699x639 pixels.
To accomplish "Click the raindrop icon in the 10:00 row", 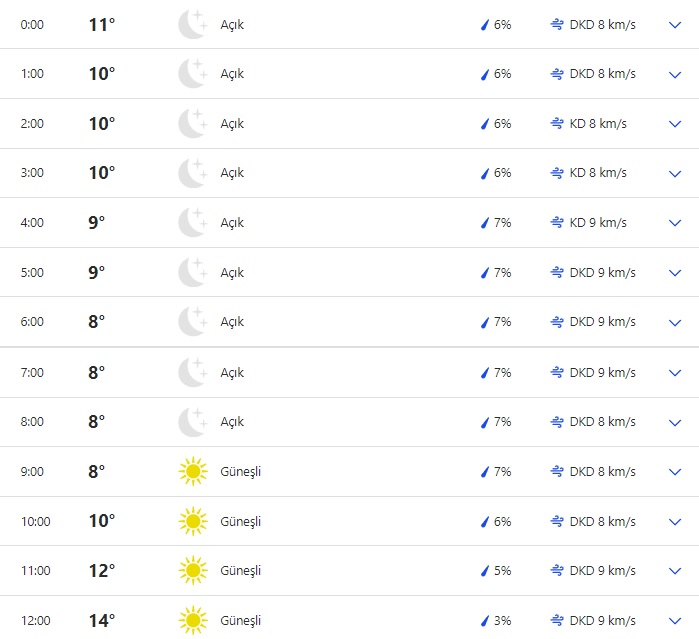I will coord(485,521).
